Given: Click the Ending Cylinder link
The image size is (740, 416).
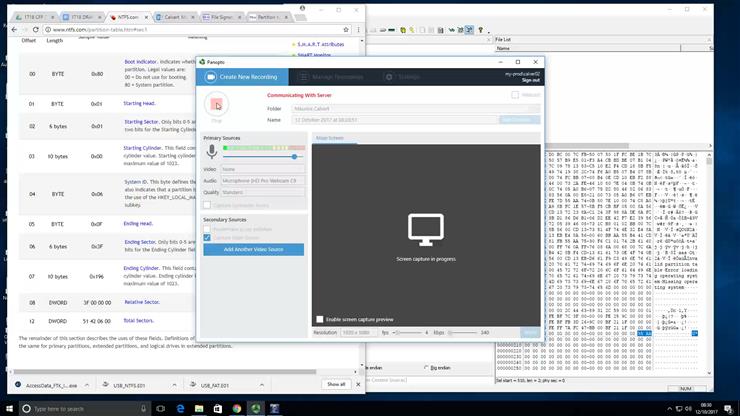Looking at the screenshot, I should click(x=141, y=268).
